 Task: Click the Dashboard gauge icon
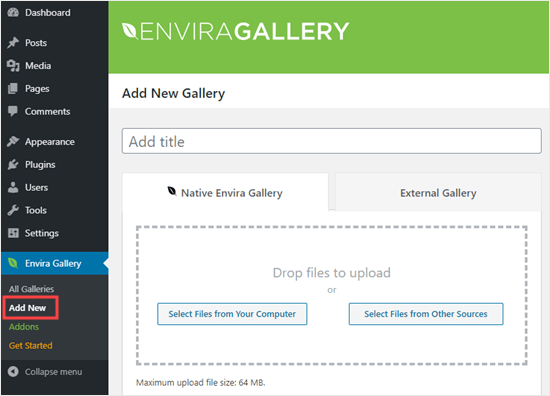(x=13, y=13)
